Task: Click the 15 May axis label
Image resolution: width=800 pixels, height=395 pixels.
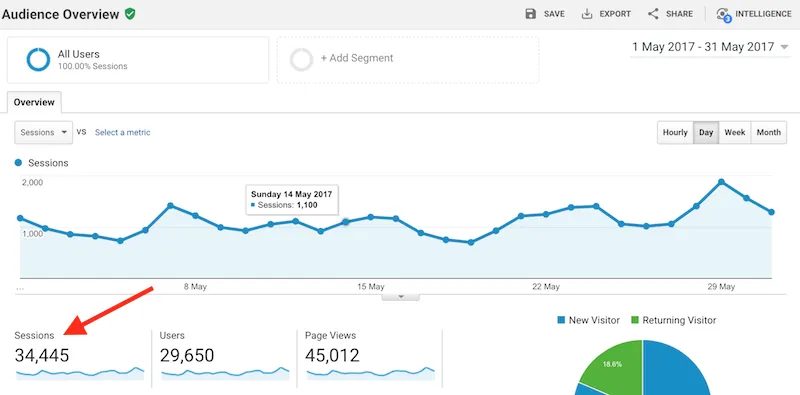Action: pyautogui.click(x=371, y=287)
